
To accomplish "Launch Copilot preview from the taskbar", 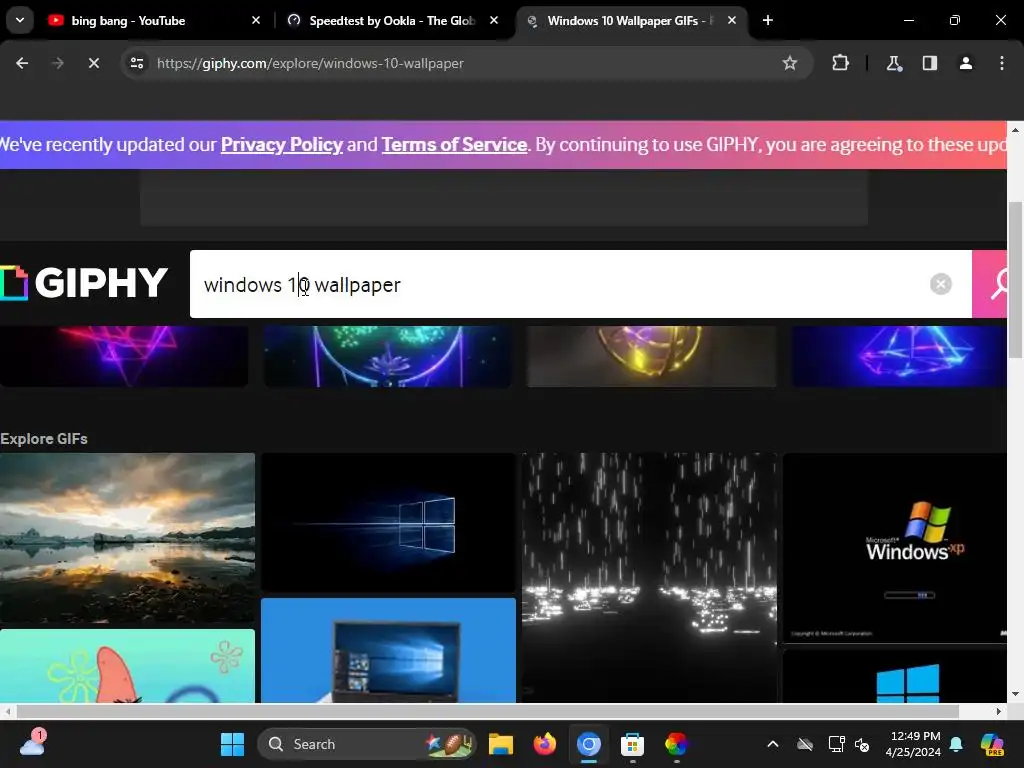I will tap(993, 744).
